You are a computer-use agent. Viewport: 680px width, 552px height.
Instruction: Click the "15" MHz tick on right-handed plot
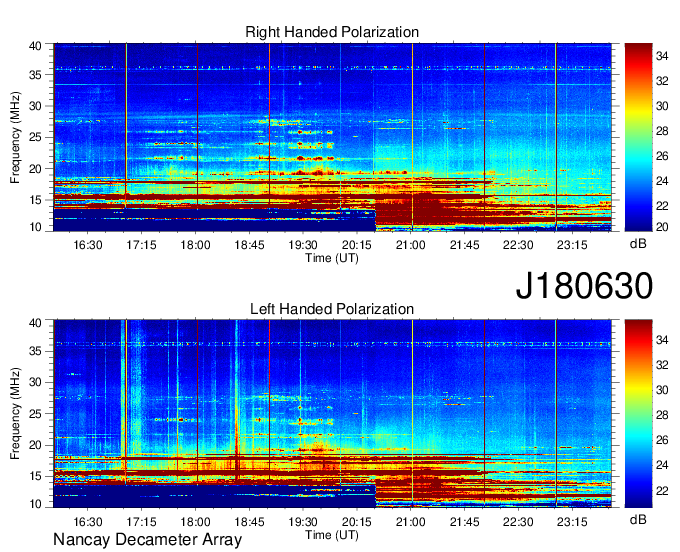tap(36, 200)
